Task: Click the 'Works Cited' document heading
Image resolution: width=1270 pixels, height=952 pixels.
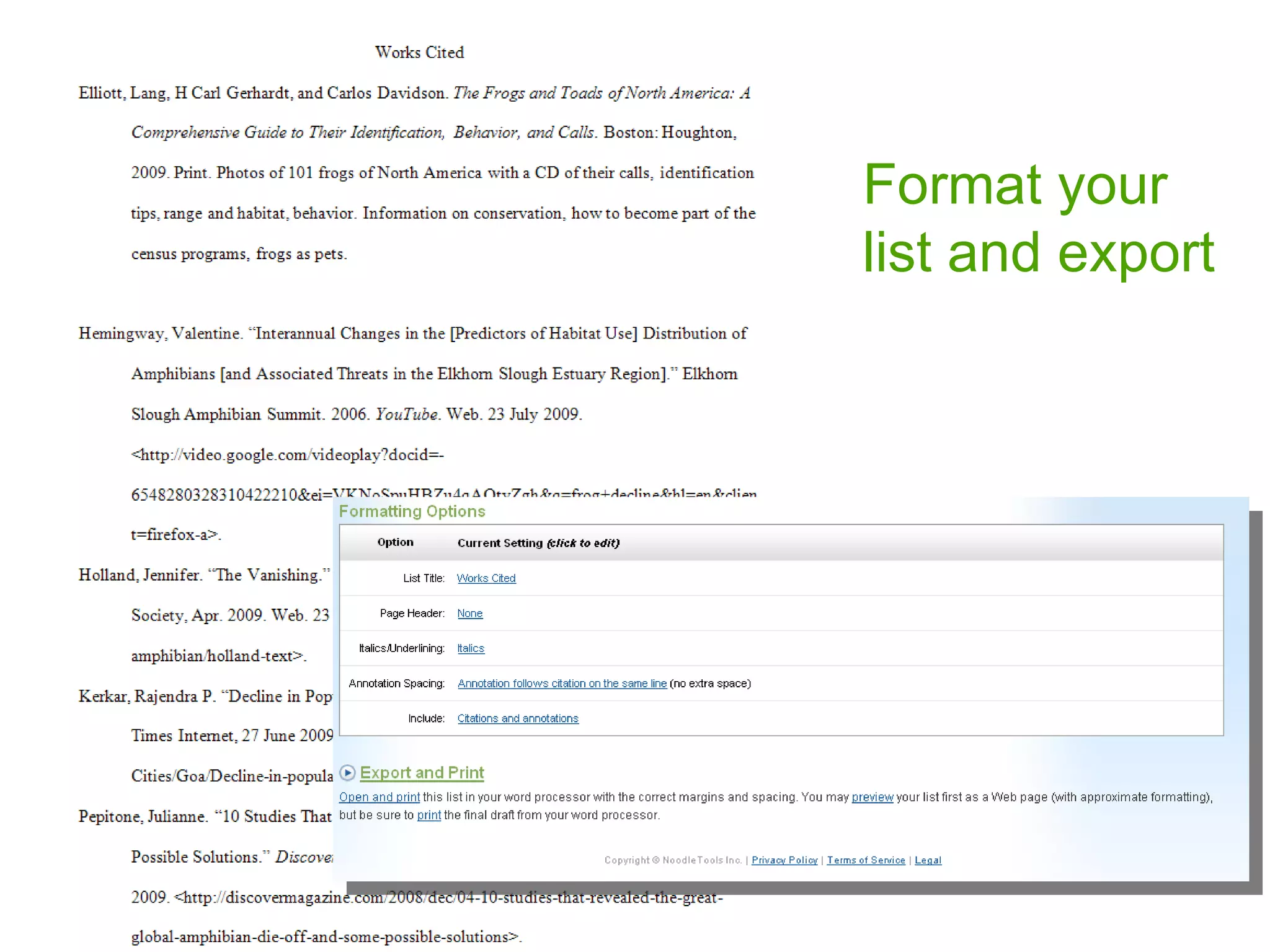Action: 419,52
